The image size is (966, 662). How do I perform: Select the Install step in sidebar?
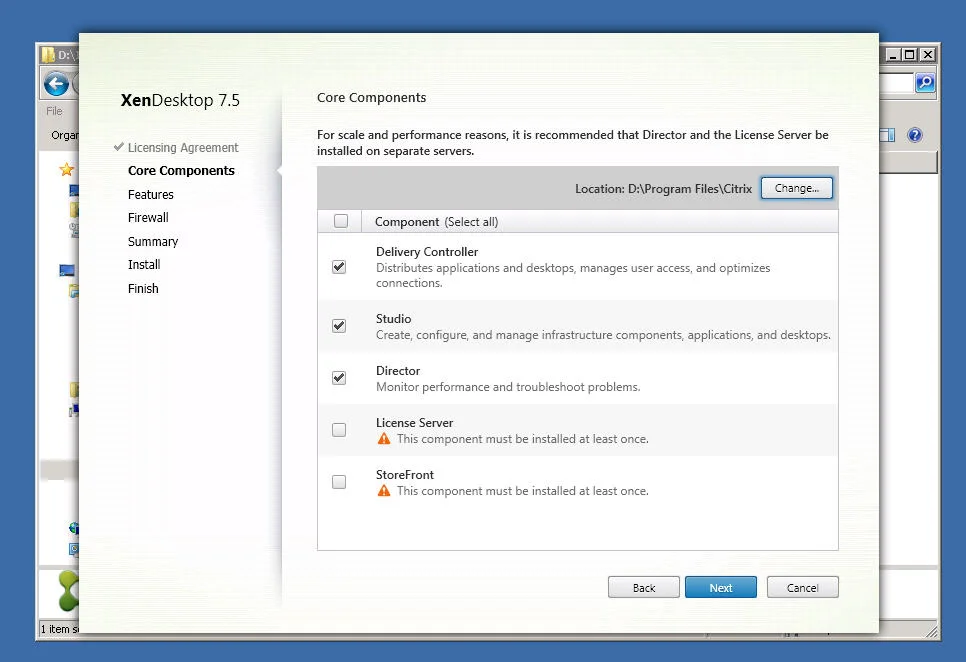pos(144,265)
